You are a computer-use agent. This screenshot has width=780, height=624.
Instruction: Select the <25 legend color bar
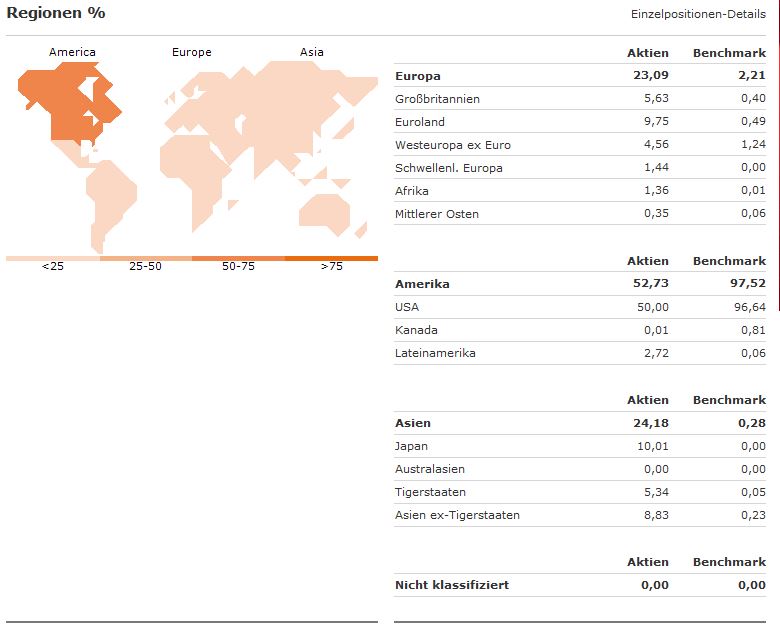[52, 258]
